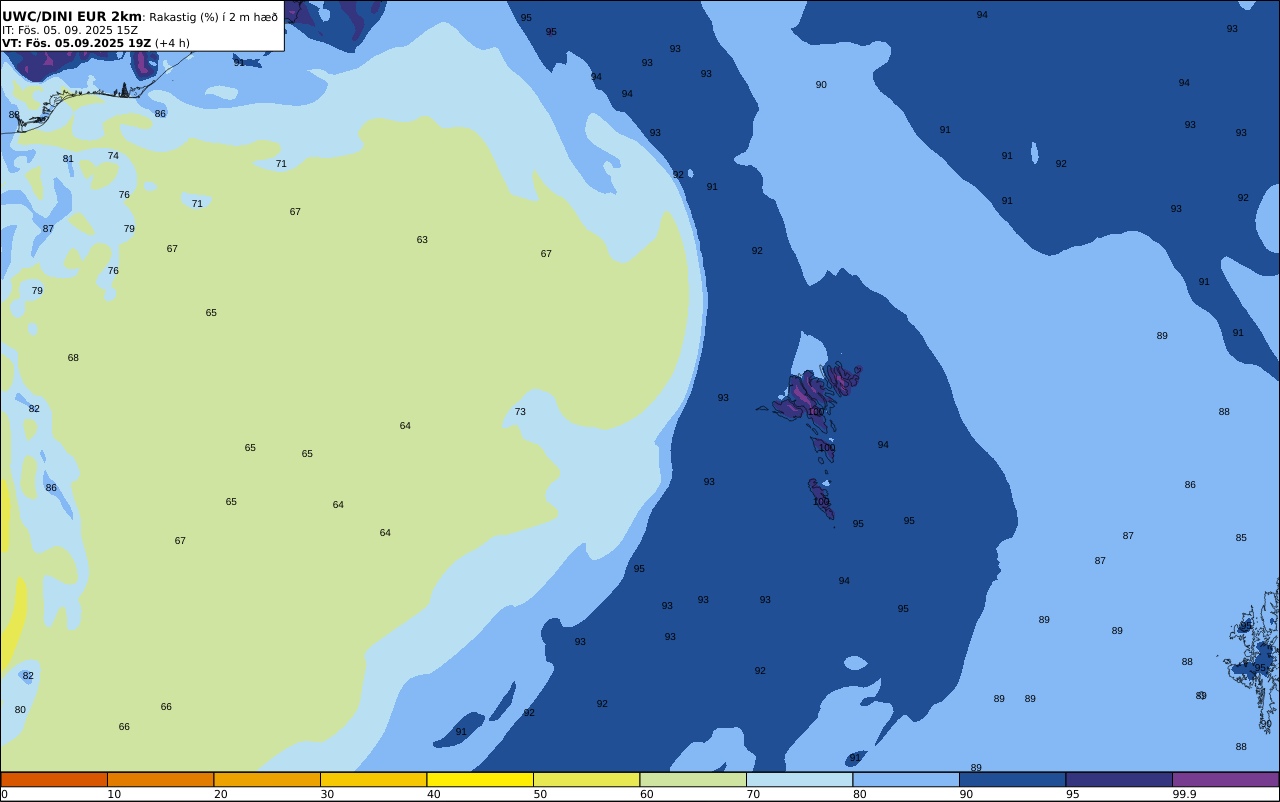Screen dimensions: 1280x802
Task: Pick the 95–99.9 navy legend segment
Action: (x=1119, y=779)
